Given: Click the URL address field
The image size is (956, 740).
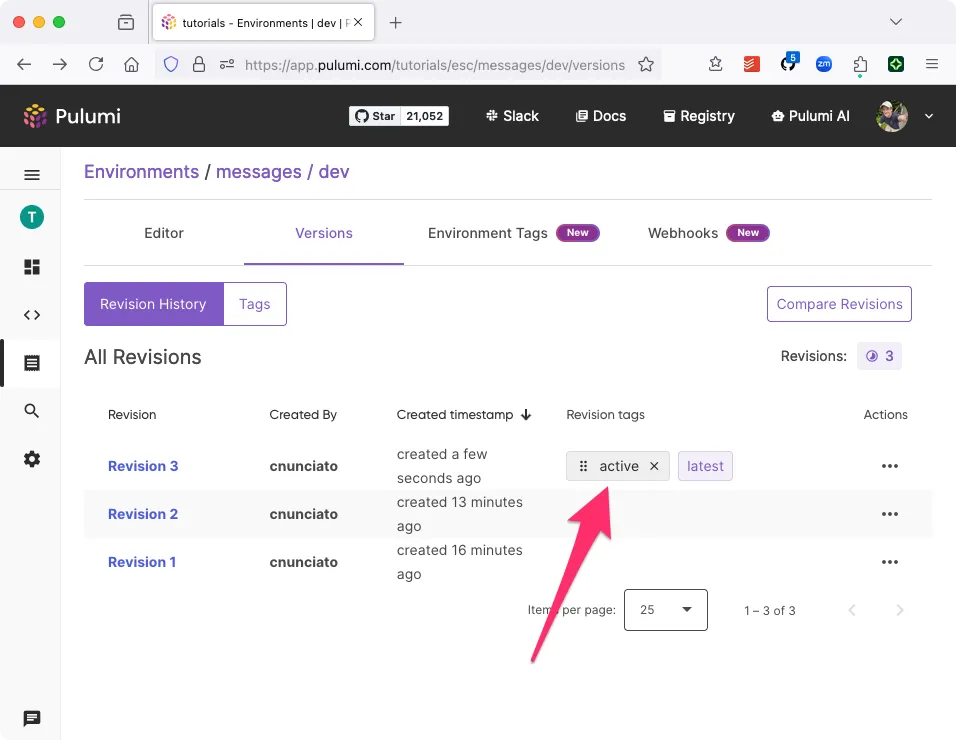Looking at the screenshot, I should (x=434, y=65).
